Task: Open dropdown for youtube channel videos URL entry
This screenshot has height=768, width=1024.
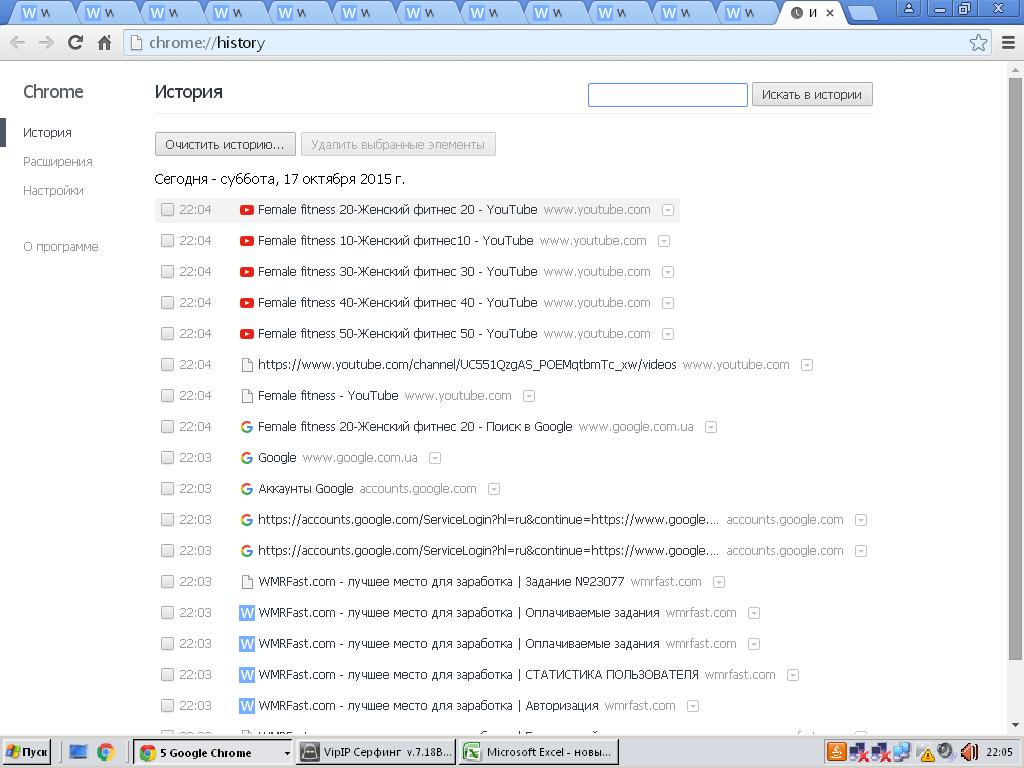Action: point(807,366)
